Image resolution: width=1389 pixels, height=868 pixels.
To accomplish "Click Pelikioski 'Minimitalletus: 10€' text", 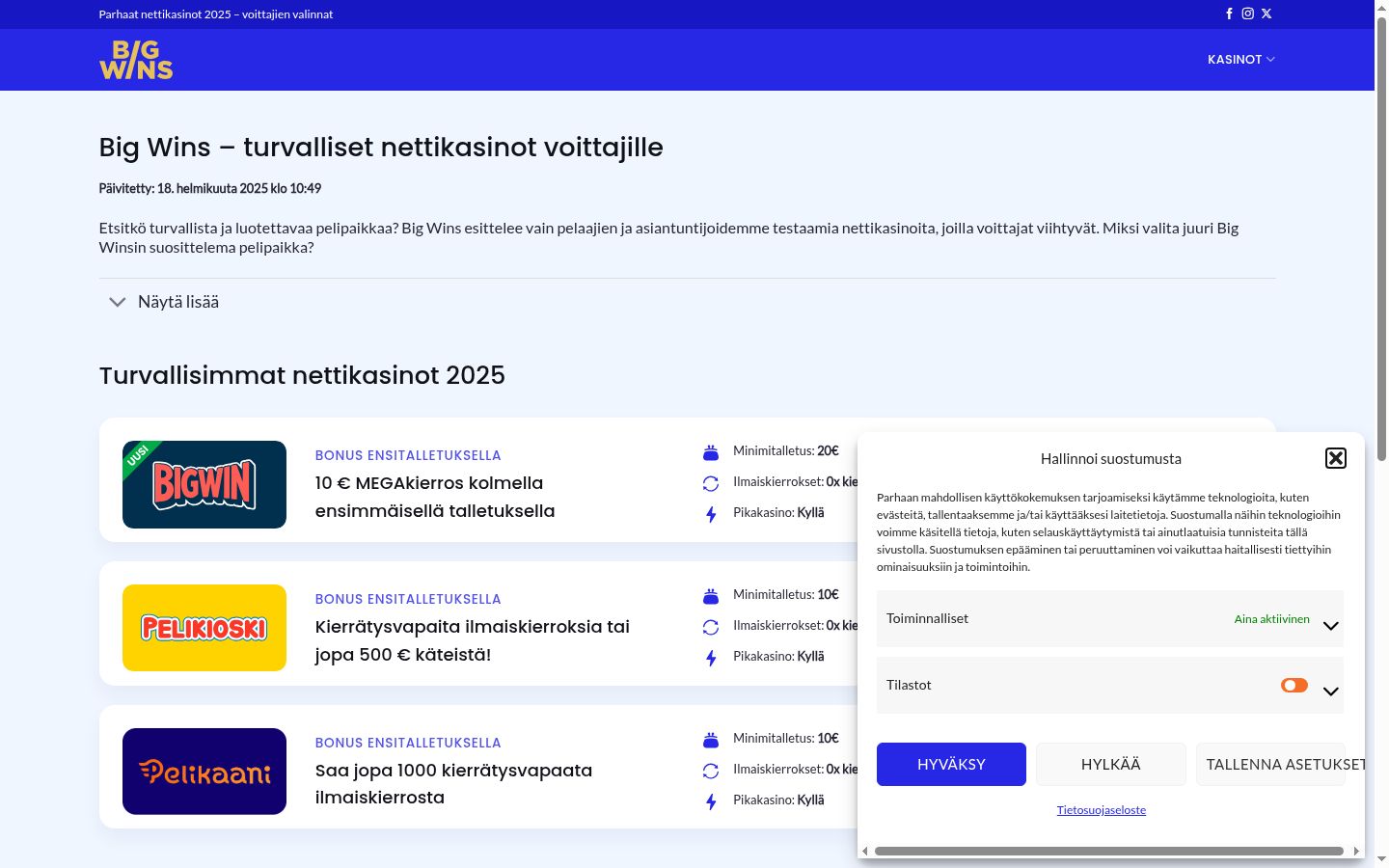I will [786, 594].
